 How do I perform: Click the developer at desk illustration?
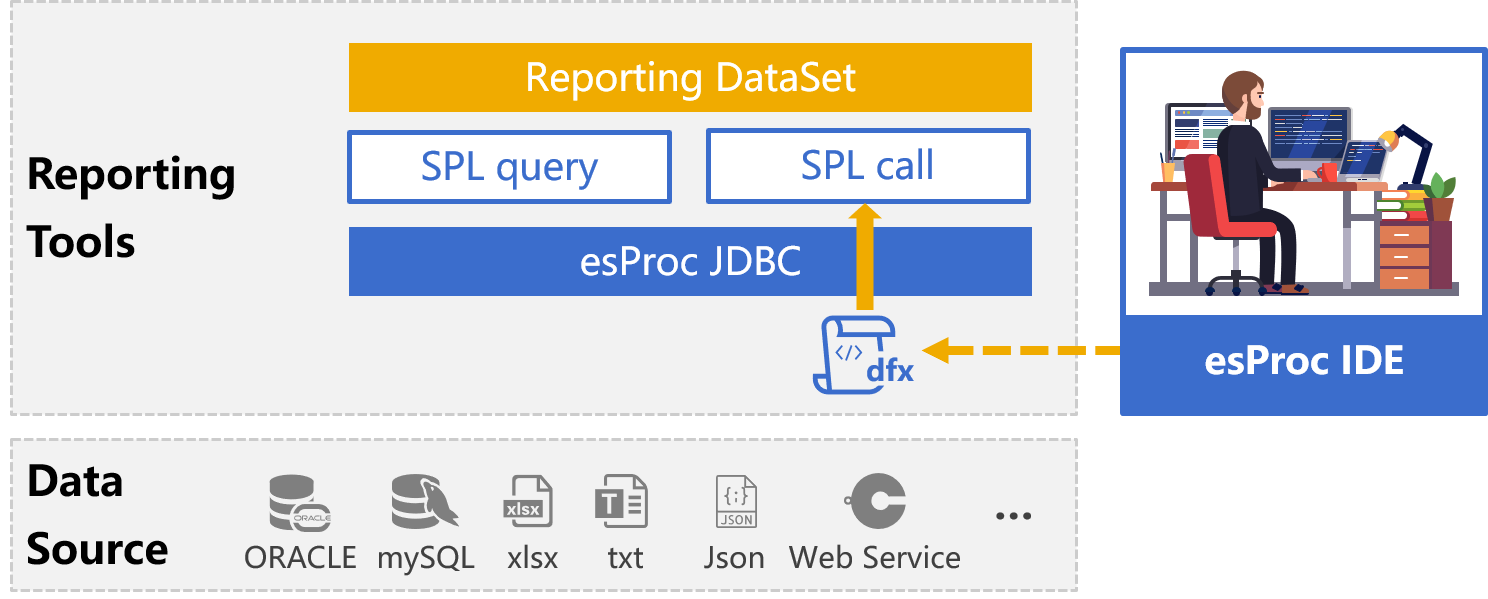[1304, 183]
